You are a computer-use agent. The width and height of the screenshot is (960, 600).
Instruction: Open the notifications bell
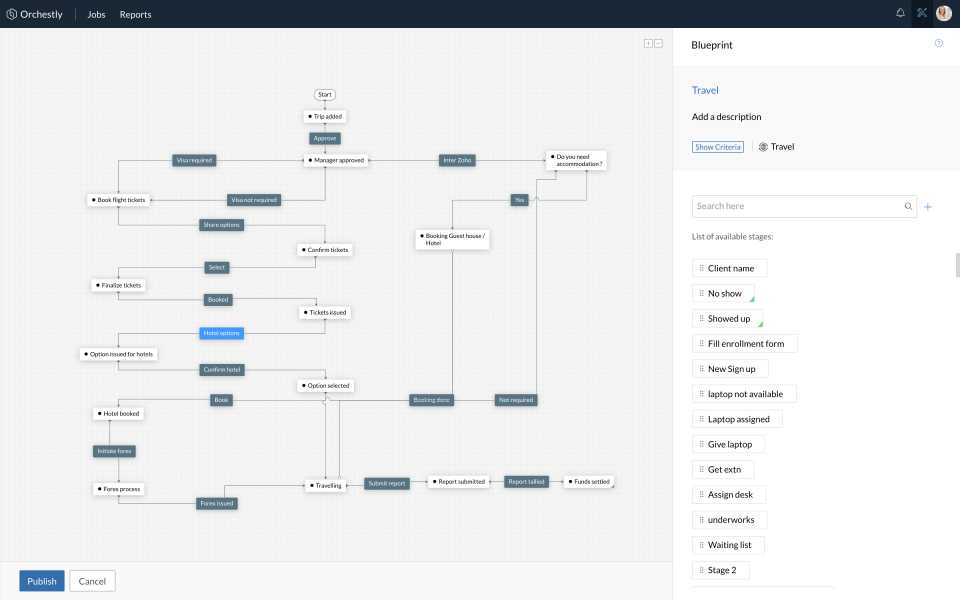(x=900, y=14)
